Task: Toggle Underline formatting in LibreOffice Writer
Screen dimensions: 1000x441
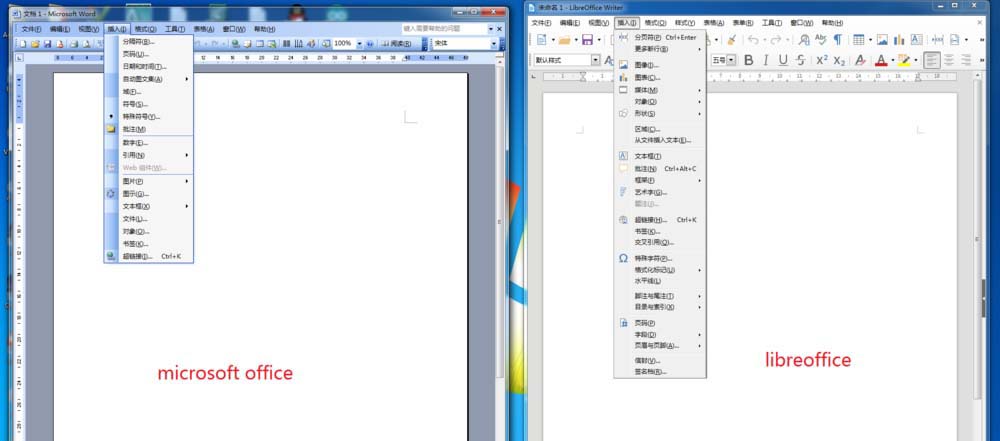Action: pyautogui.click(x=783, y=60)
